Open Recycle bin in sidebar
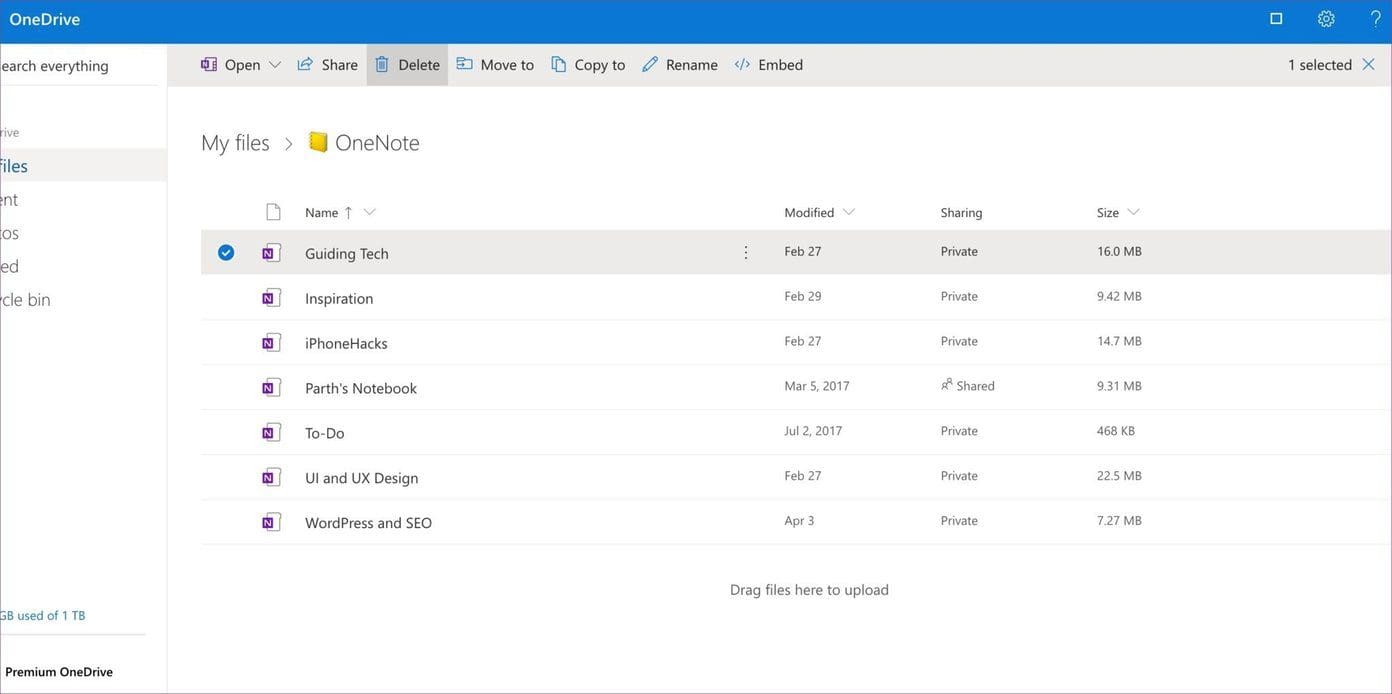This screenshot has width=1392, height=694. (26, 300)
